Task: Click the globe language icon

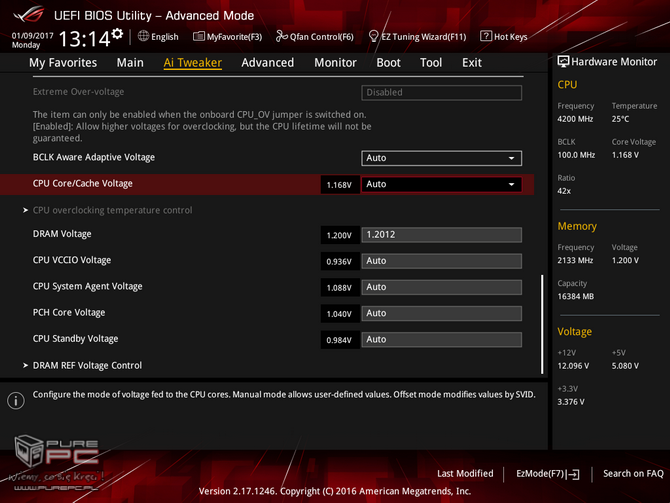Action: [143, 36]
